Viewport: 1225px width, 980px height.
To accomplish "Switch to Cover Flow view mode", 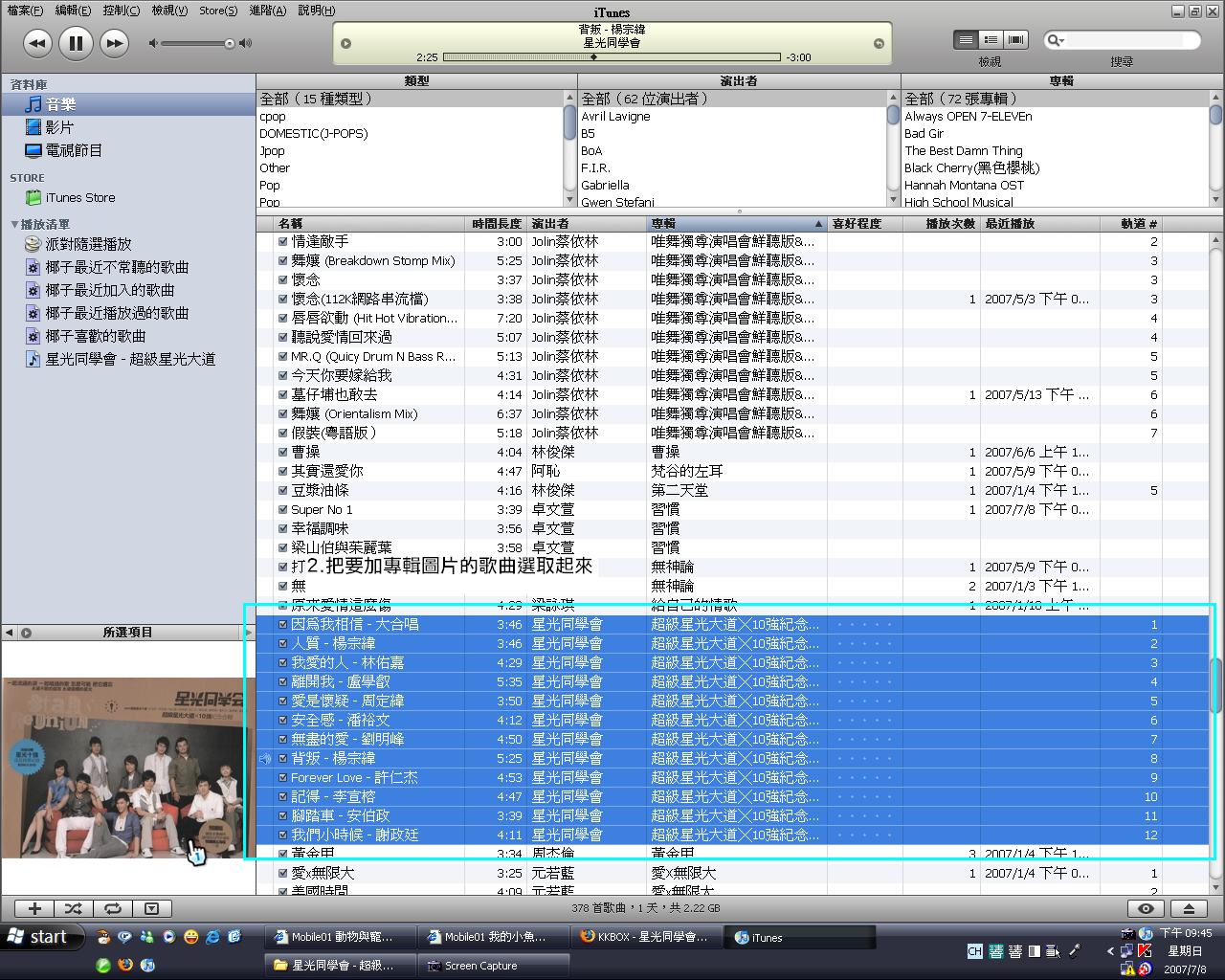I will (1016, 39).
